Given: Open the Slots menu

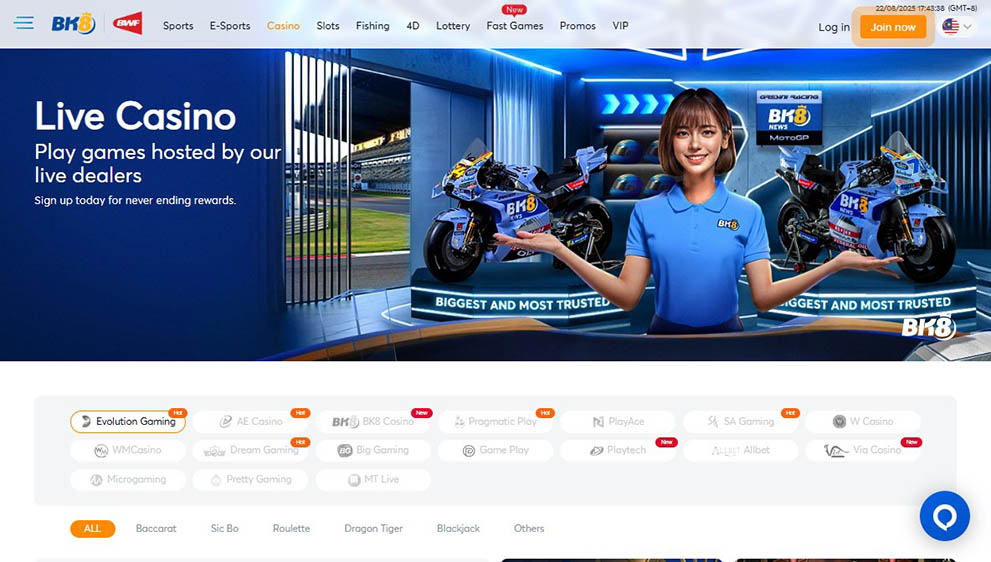Looking at the screenshot, I should (x=328, y=26).
